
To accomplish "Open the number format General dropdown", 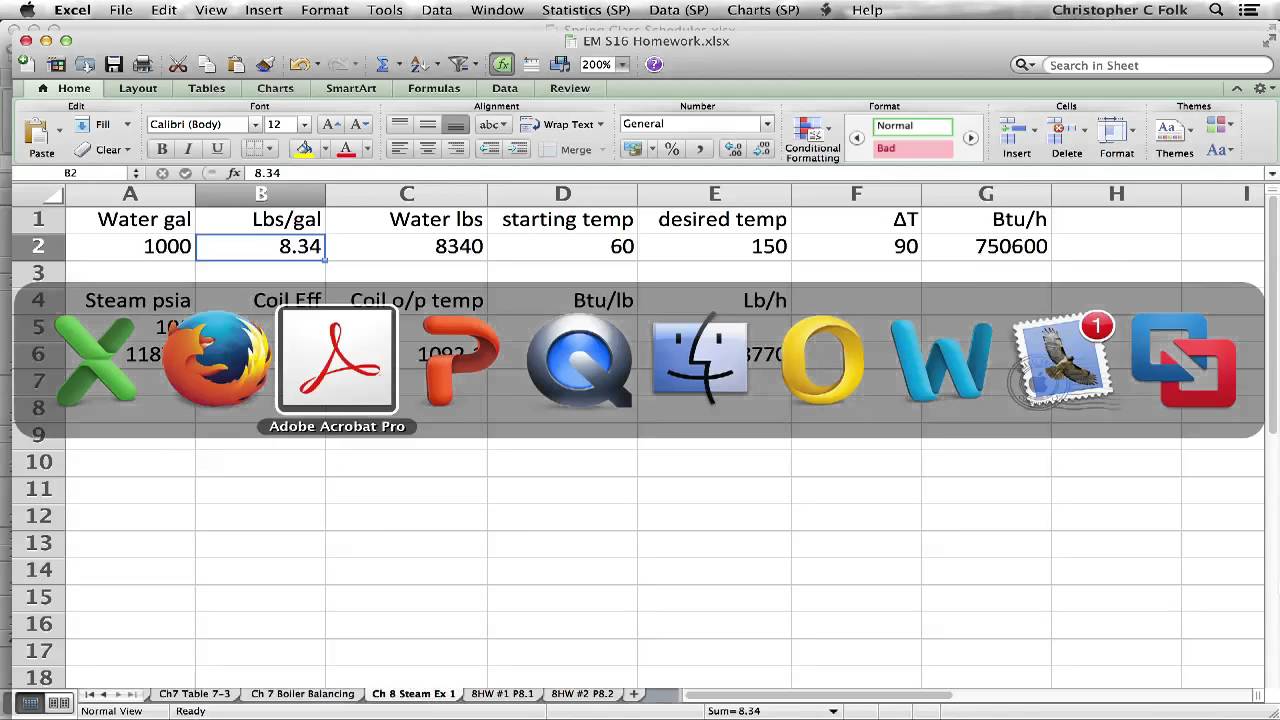I will point(767,124).
